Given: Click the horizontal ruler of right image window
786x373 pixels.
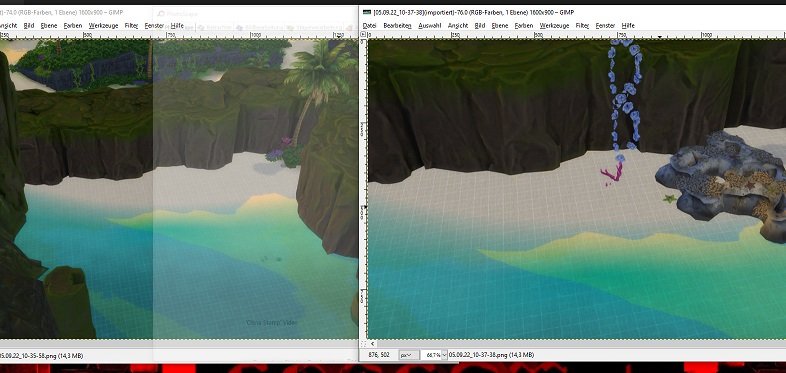Looking at the screenshot, I should point(576,36).
